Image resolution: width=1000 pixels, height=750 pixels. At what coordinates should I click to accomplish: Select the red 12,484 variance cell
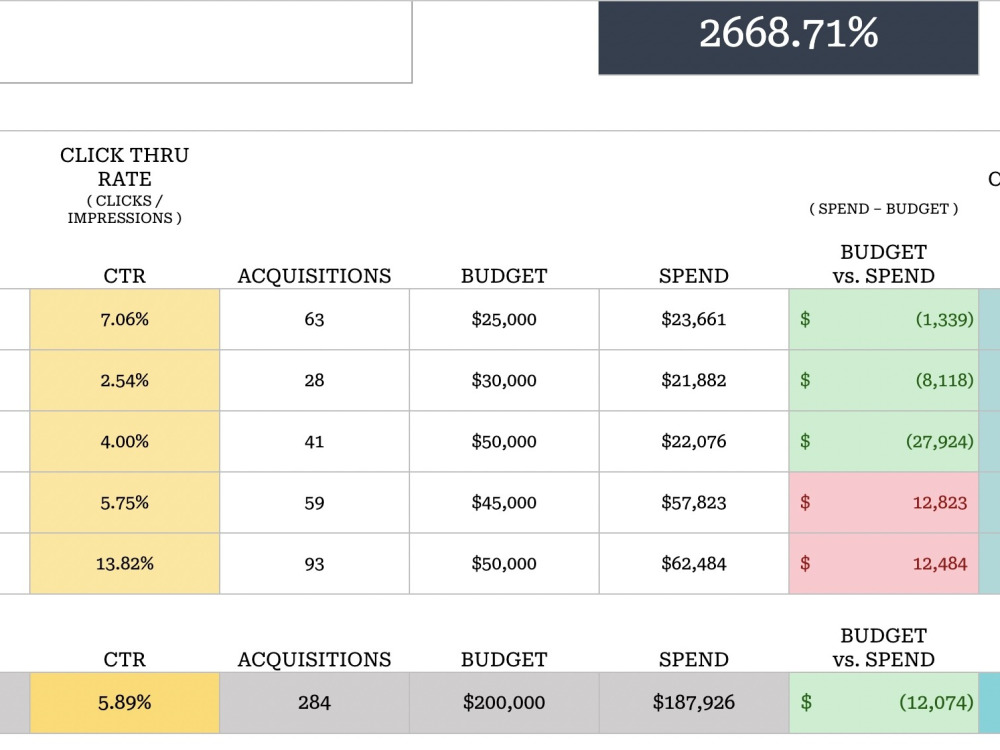pos(884,564)
